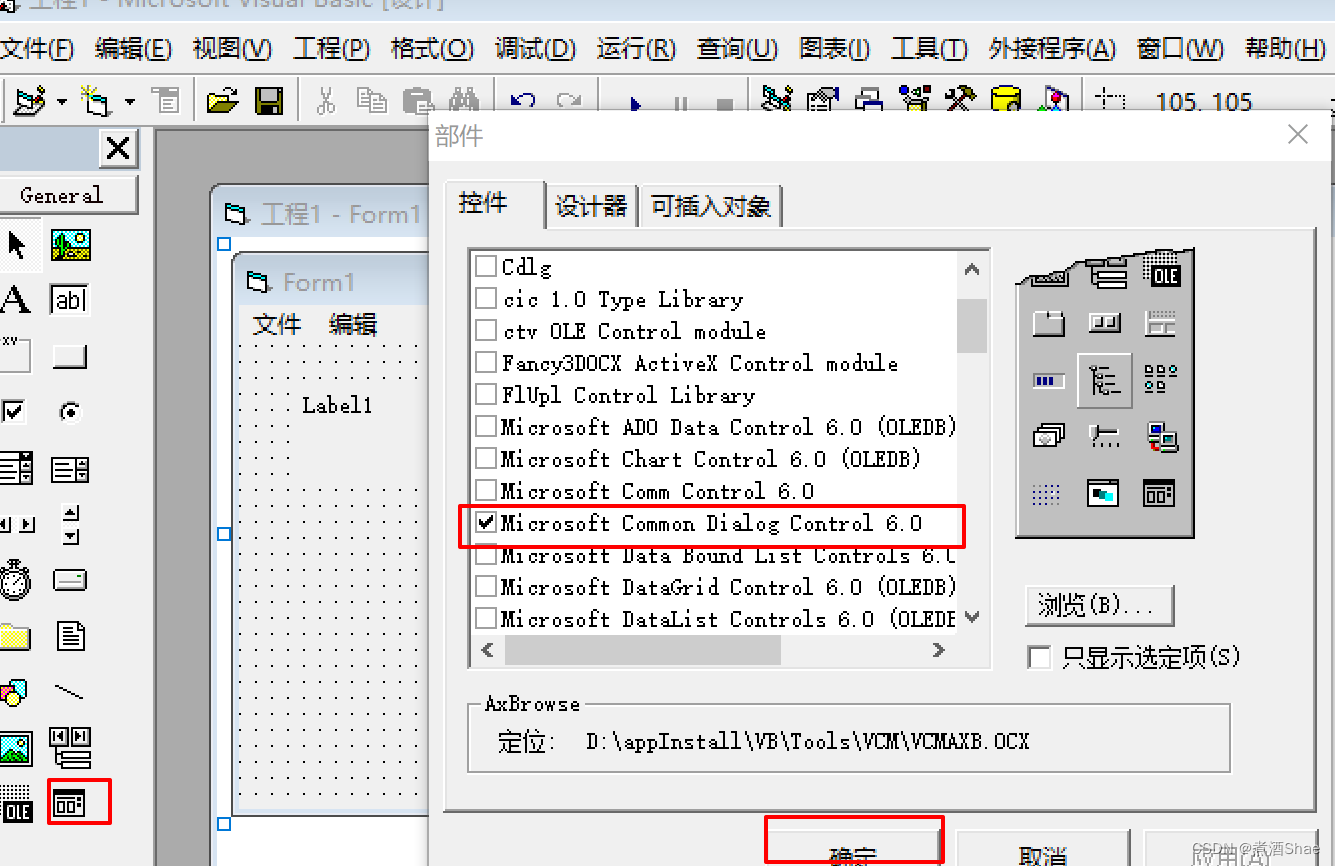Viewport: 1335px width, 866px height.
Task: Select the FileListBox control in the toolbox
Action: (x=71, y=636)
